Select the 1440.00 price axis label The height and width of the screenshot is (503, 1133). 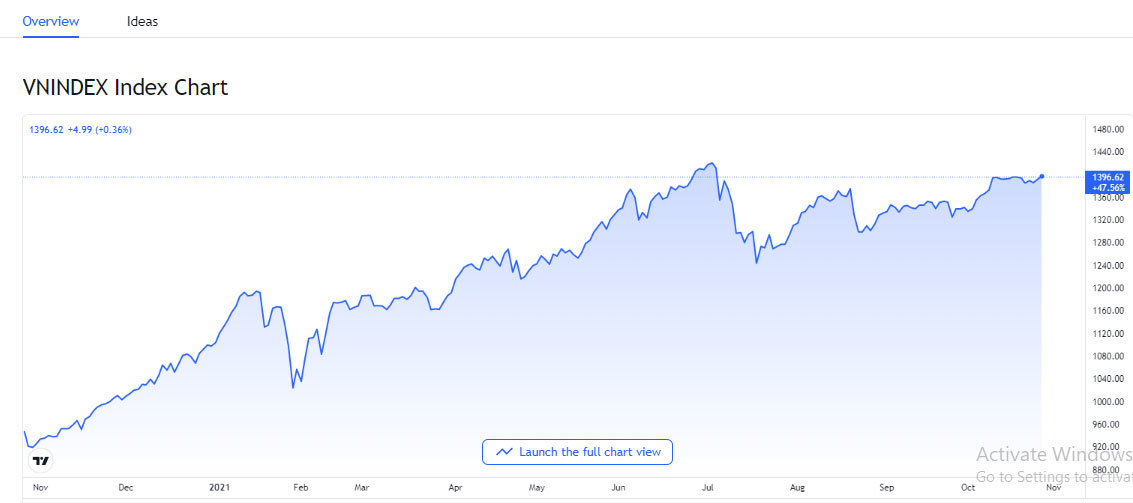tap(1109, 152)
